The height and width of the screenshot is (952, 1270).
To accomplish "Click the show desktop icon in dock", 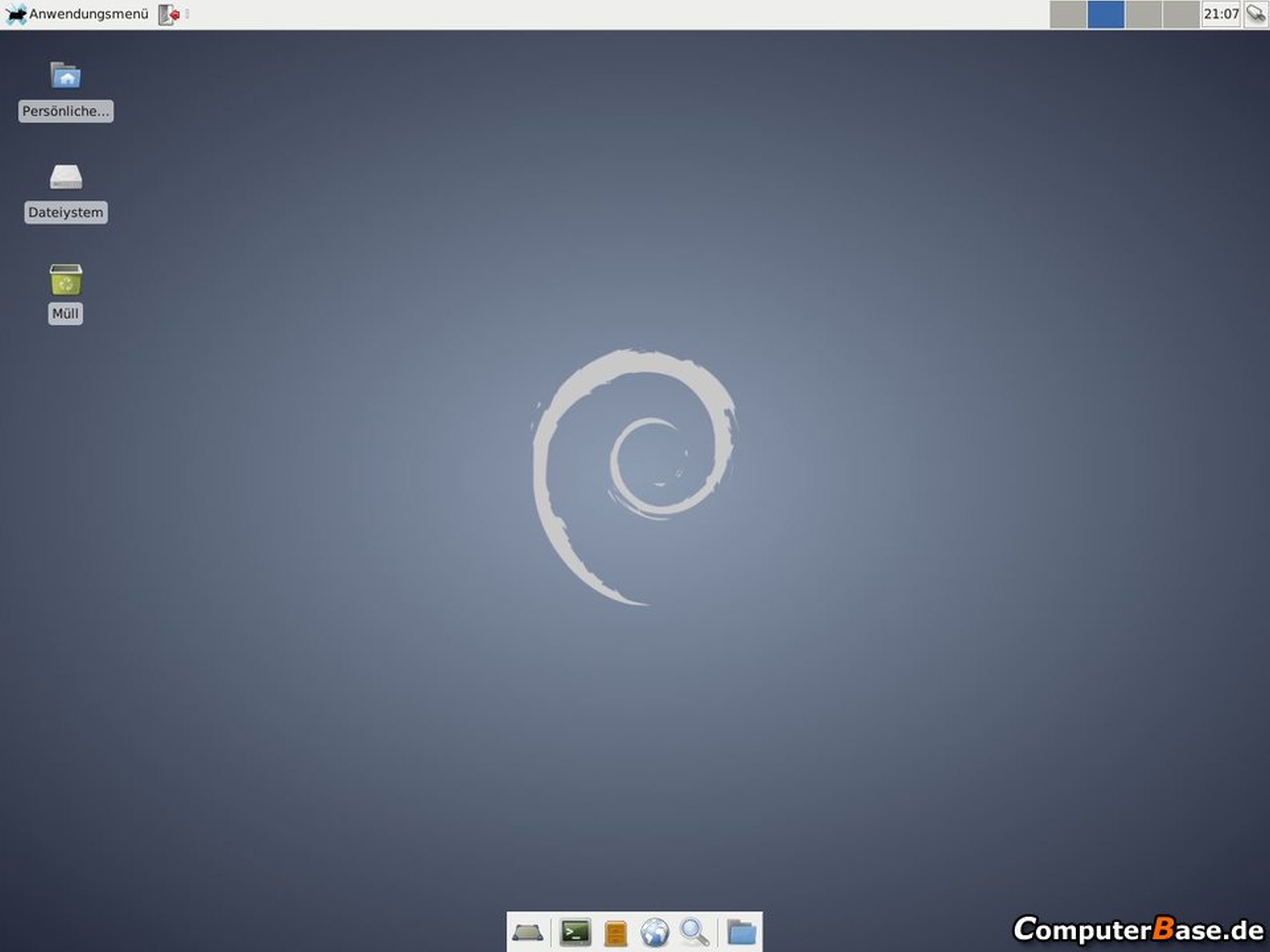I will [x=527, y=933].
